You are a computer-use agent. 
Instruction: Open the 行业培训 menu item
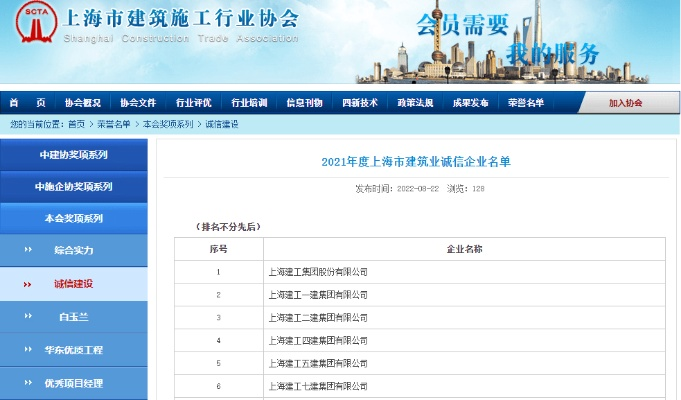point(249,103)
